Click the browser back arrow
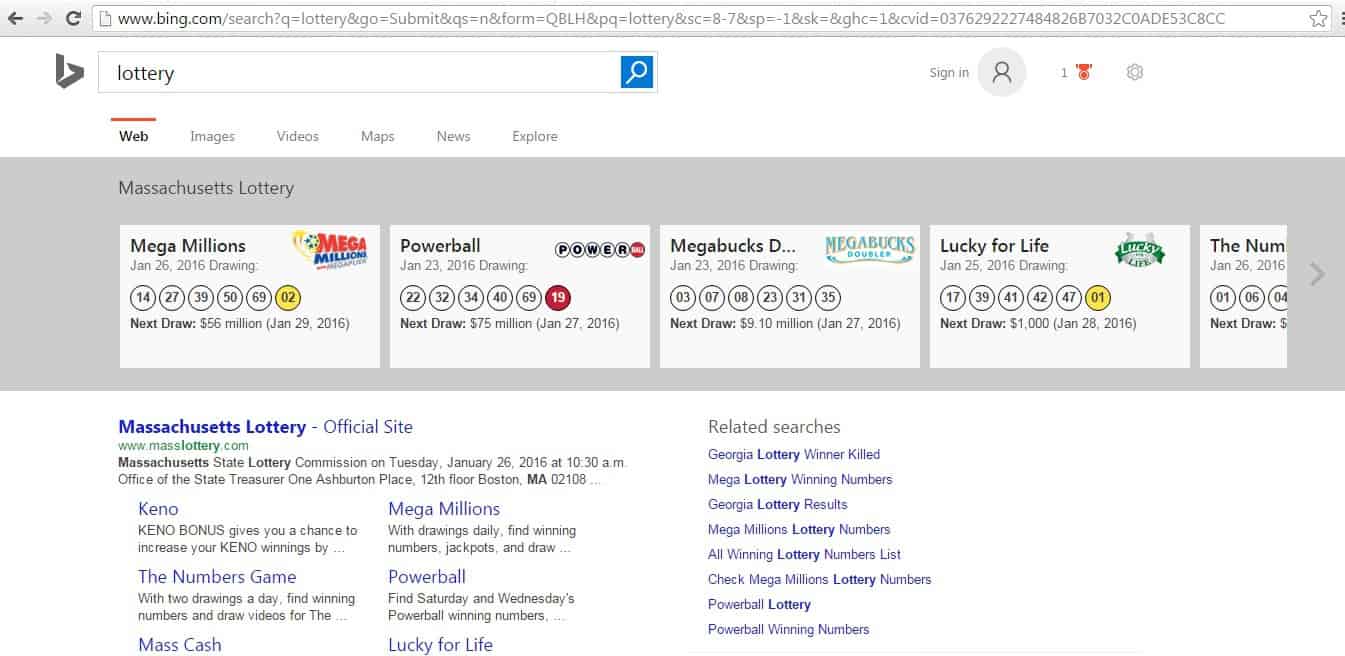 (15, 18)
